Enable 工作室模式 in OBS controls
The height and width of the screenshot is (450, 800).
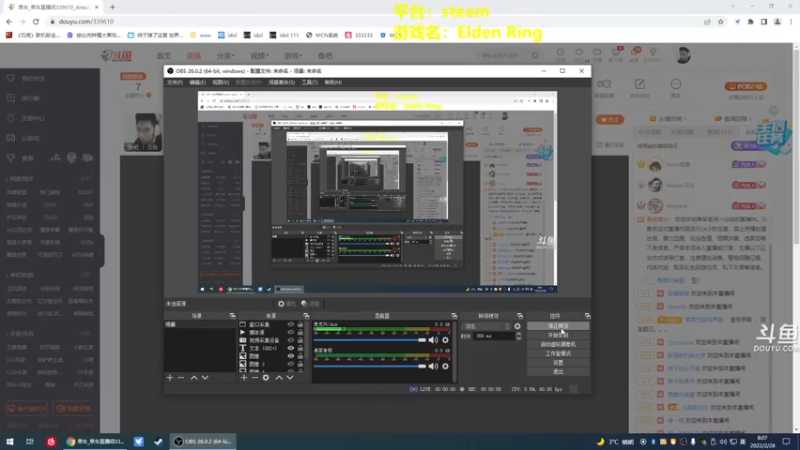(x=558, y=354)
